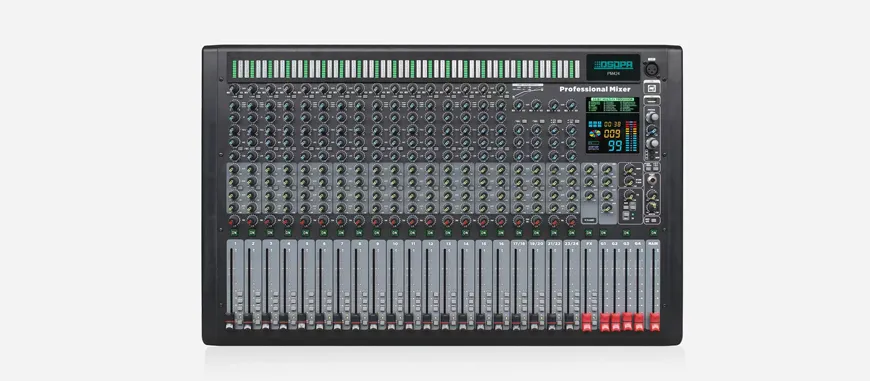Toggle the green ON button above channel 10
870x381 pixels.
click(395, 233)
